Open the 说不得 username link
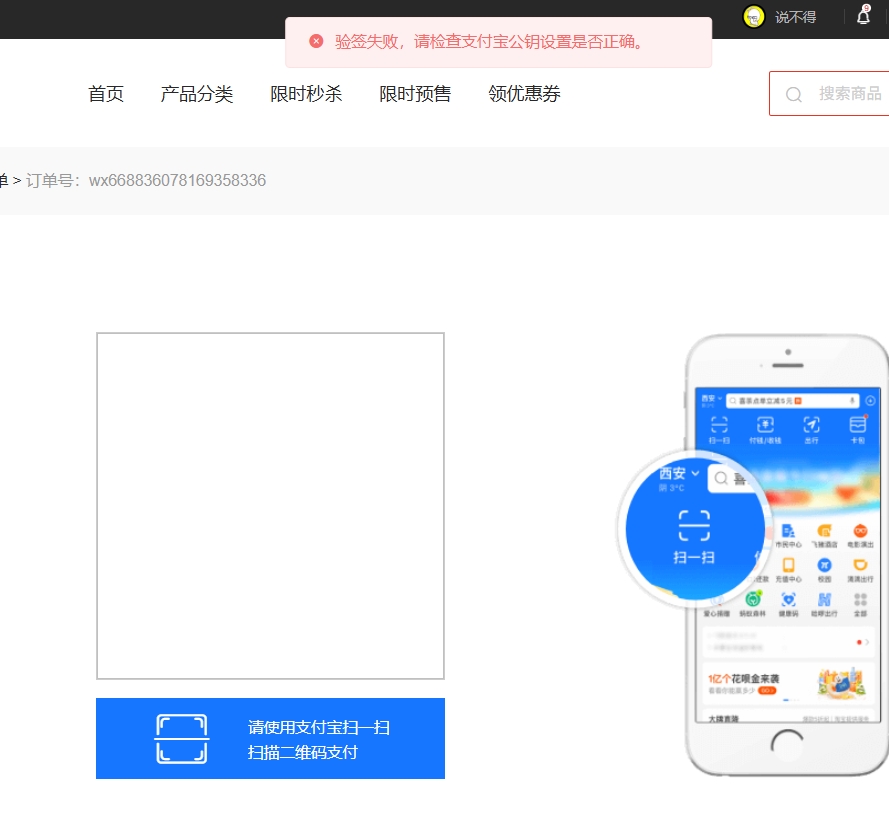Image resolution: width=889 pixels, height=814 pixels. coord(795,18)
